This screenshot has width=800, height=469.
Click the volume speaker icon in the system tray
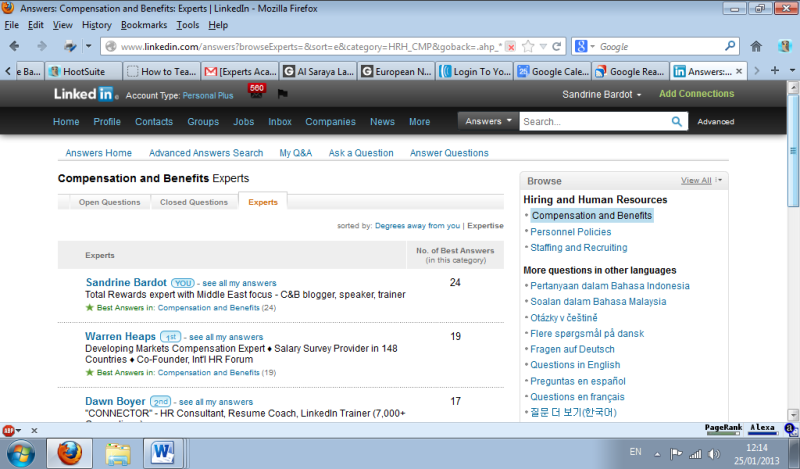pos(714,454)
